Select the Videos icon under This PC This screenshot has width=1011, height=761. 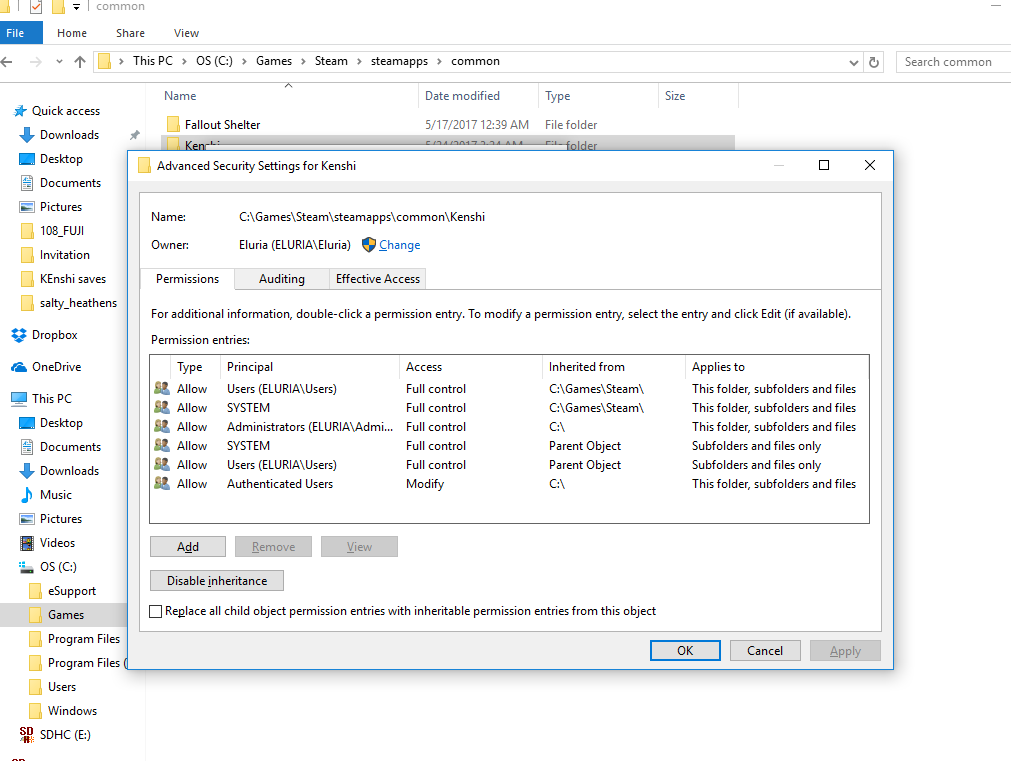[x=26, y=543]
